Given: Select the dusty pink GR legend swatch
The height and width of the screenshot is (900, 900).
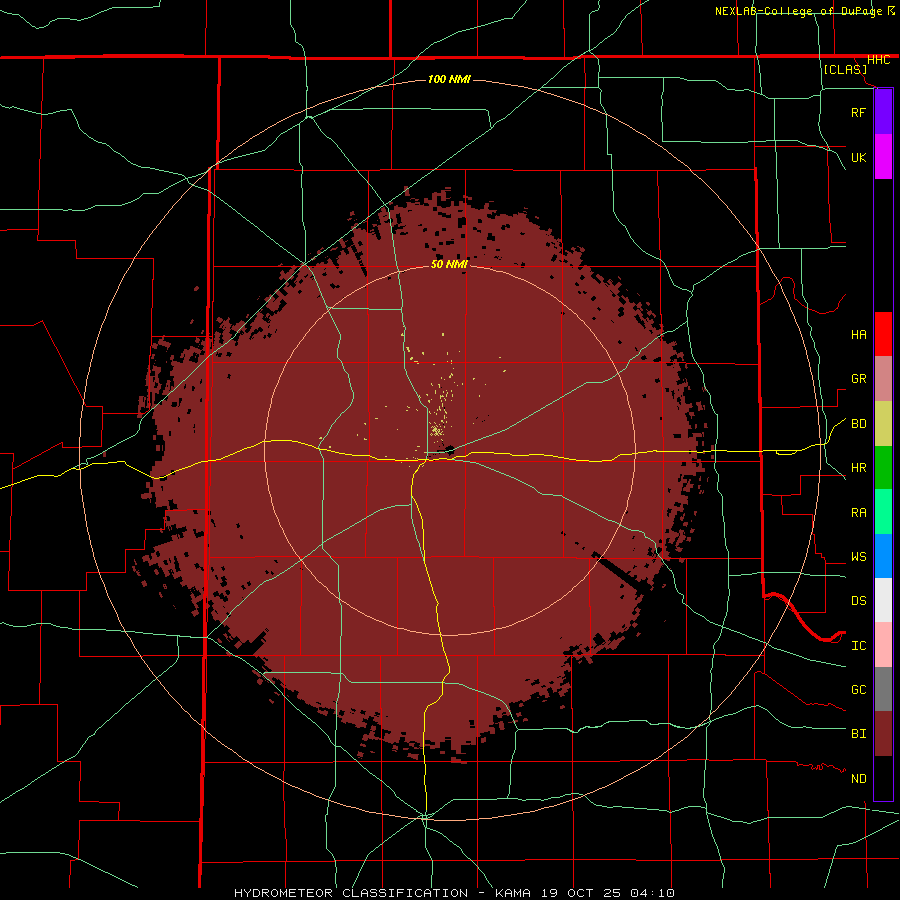Looking at the screenshot, I should pos(883,379).
